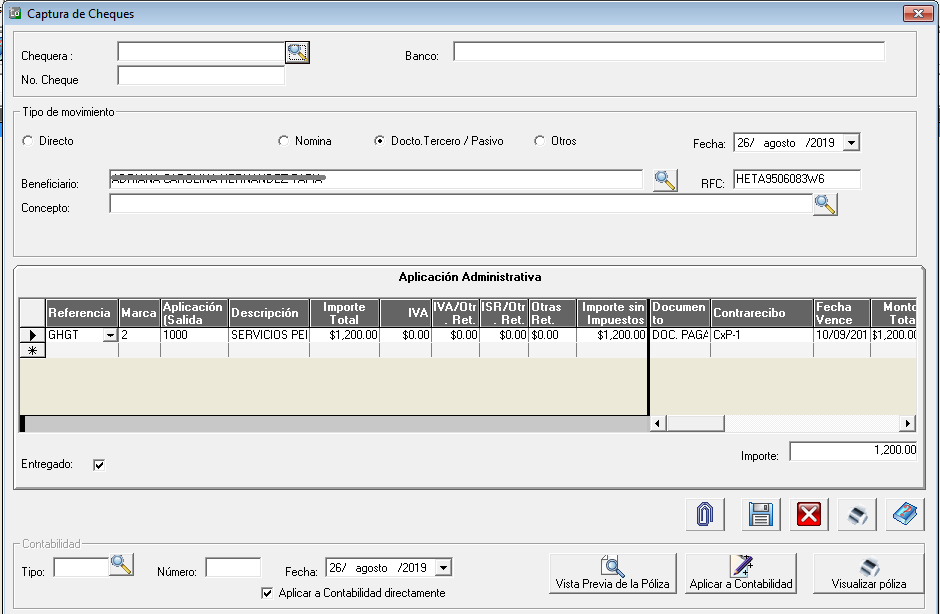Click the red X cancel icon

pyautogui.click(x=809, y=515)
